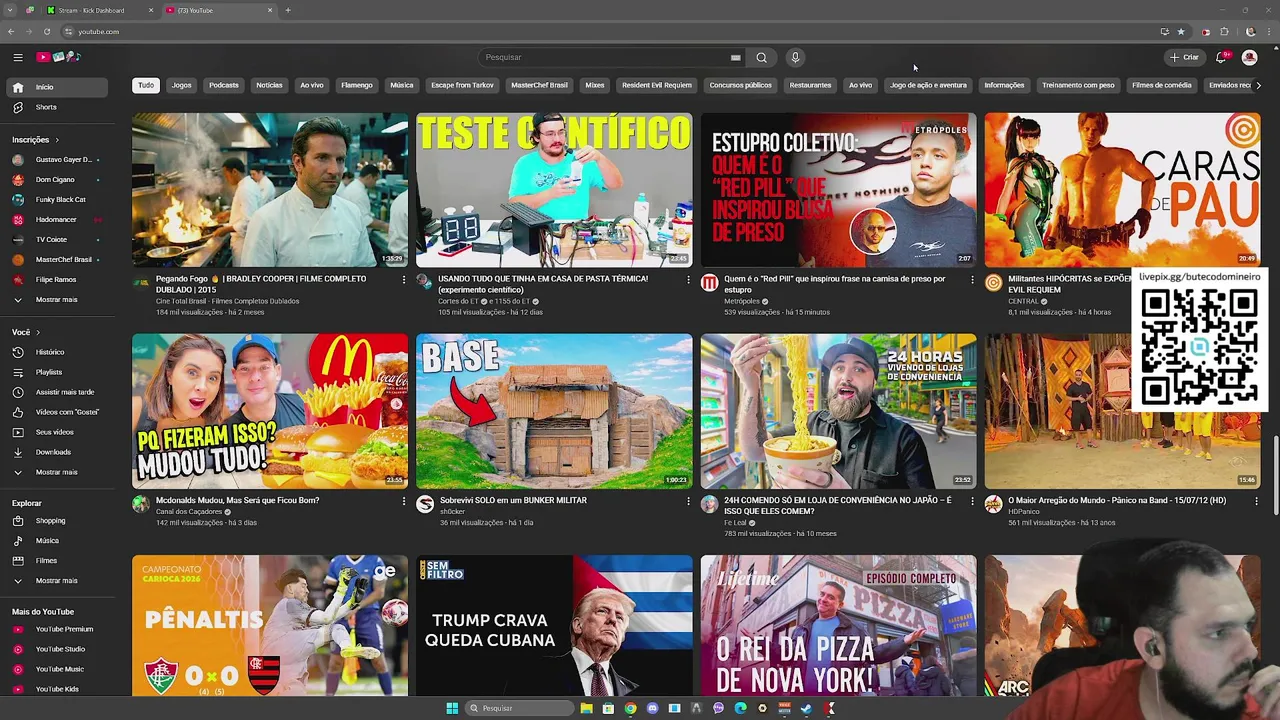1280x720 pixels.
Task: Open options for Pegando Fogo video
Action: (404, 280)
